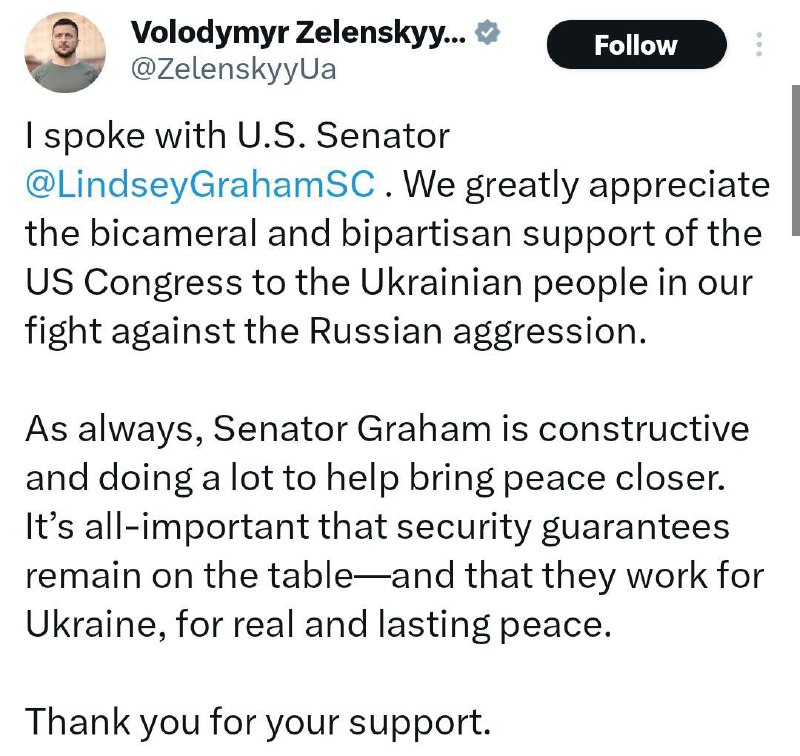Open the @ZelenskyyUa handle
800x756 pixels.
pyautogui.click(x=234, y=70)
